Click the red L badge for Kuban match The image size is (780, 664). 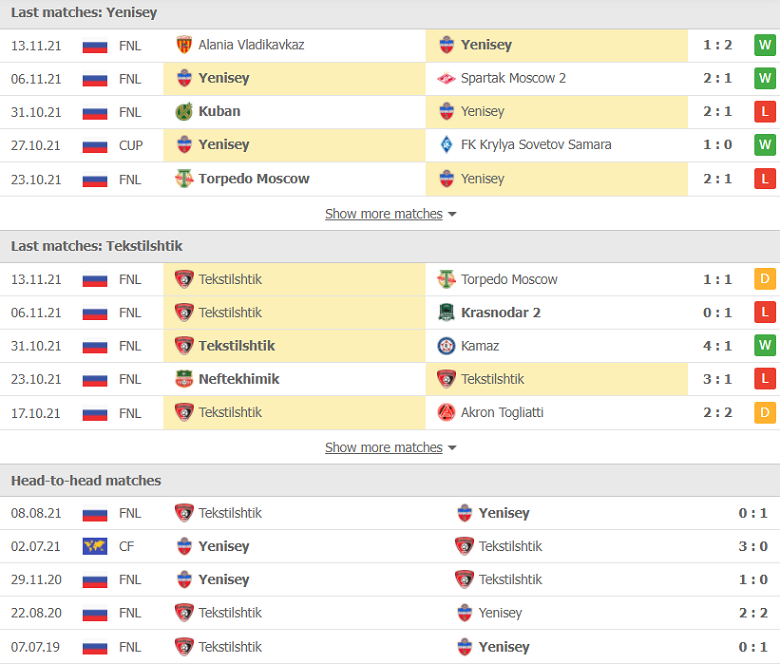coord(765,111)
